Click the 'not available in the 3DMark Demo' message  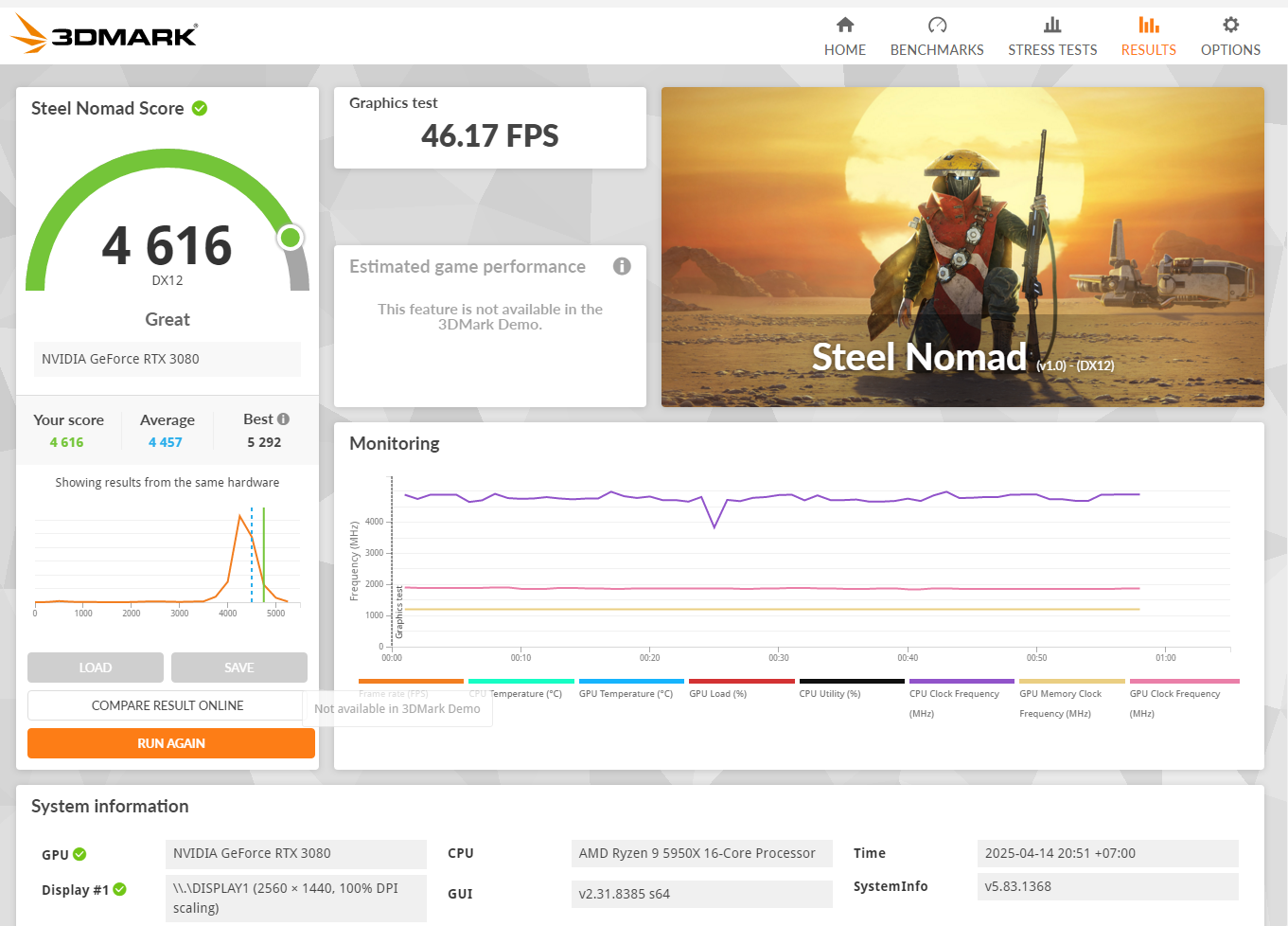[490, 316]
